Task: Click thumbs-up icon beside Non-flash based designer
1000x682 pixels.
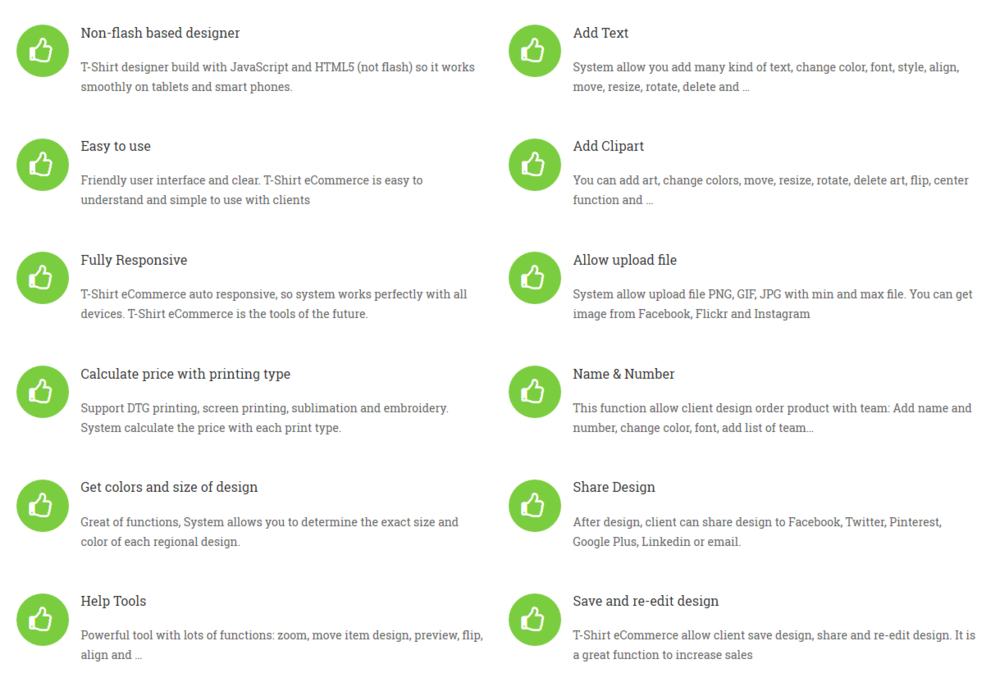Action: point(42,50)
